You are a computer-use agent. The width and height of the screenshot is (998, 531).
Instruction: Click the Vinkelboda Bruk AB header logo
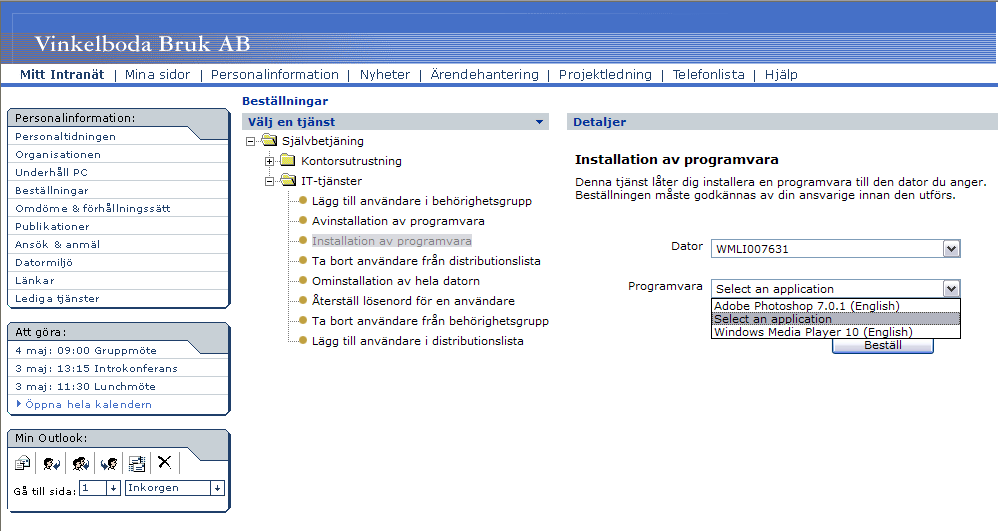(142, 43)
